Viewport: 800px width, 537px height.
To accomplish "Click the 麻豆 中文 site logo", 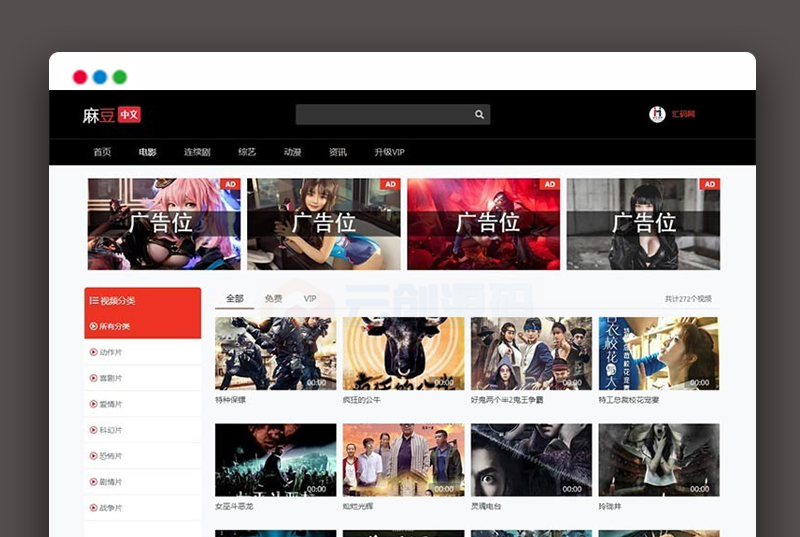I will tap(111, 115).
